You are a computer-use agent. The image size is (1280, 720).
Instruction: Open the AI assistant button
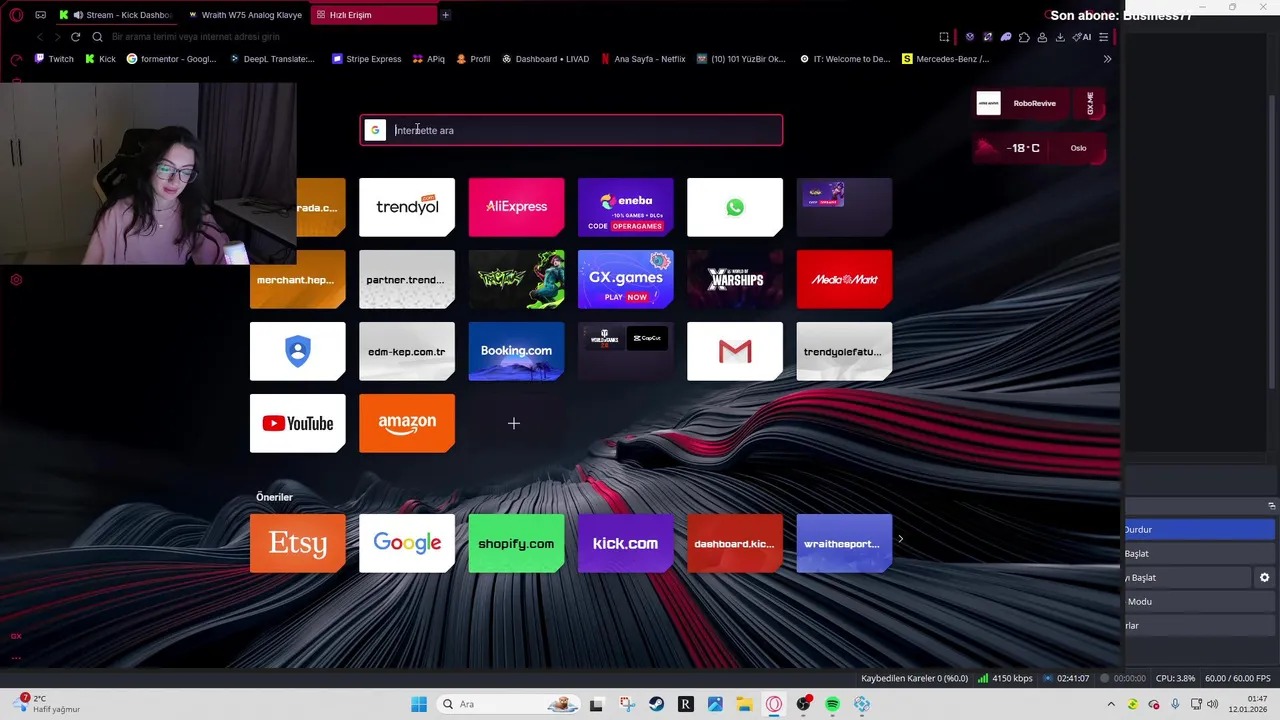coord(1082,37)
